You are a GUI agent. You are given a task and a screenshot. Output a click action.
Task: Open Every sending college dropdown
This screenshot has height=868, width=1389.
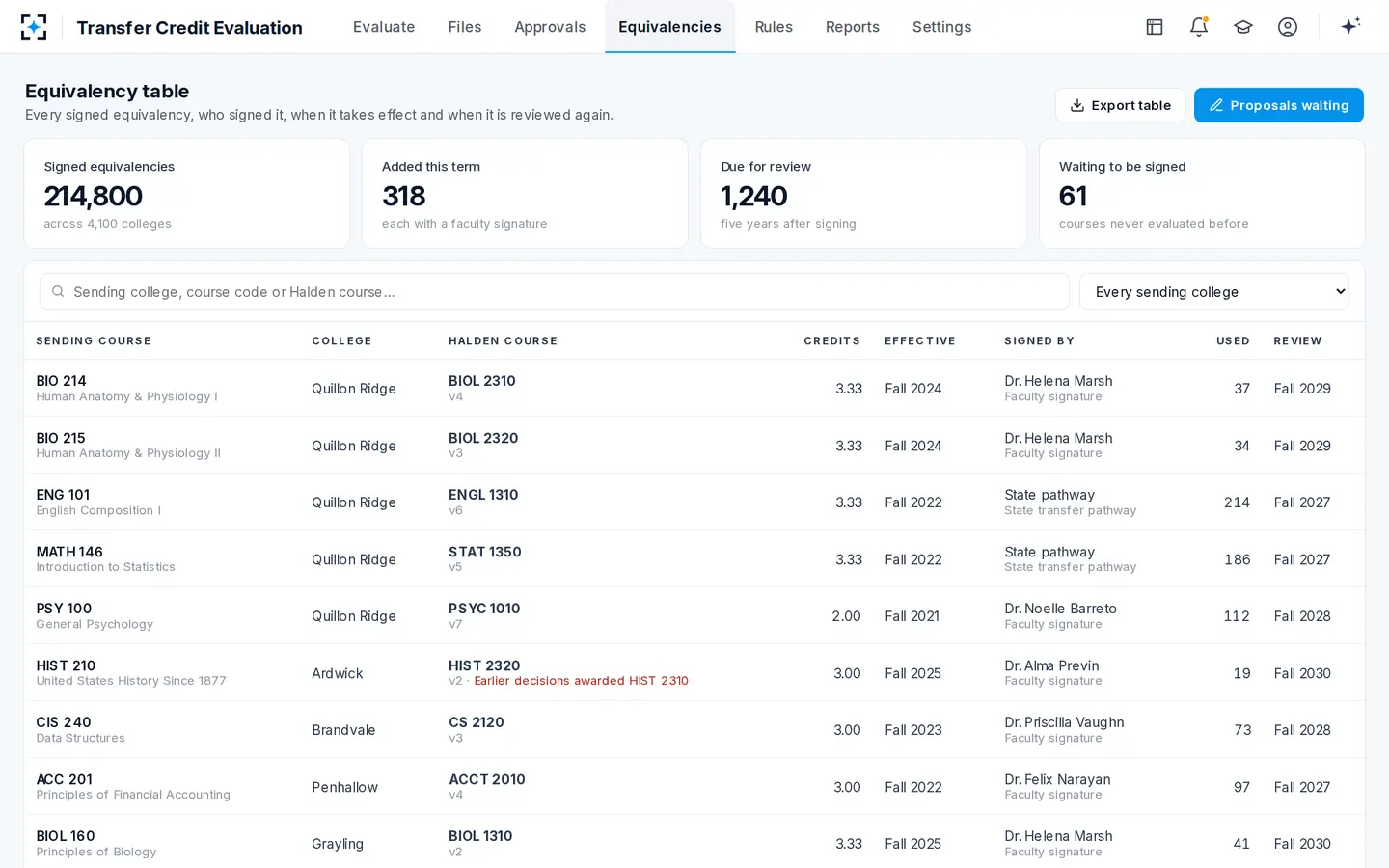click(1213, 291)
